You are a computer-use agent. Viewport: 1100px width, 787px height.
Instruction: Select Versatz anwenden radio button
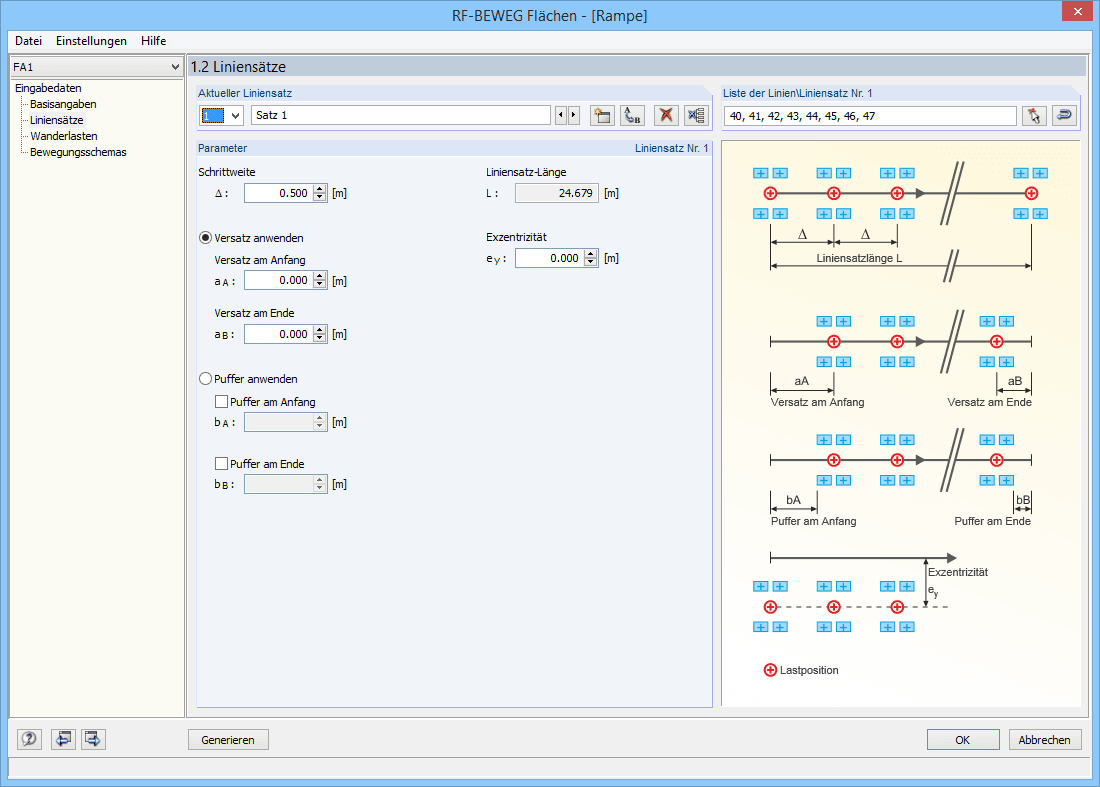[x=206, y=238]
